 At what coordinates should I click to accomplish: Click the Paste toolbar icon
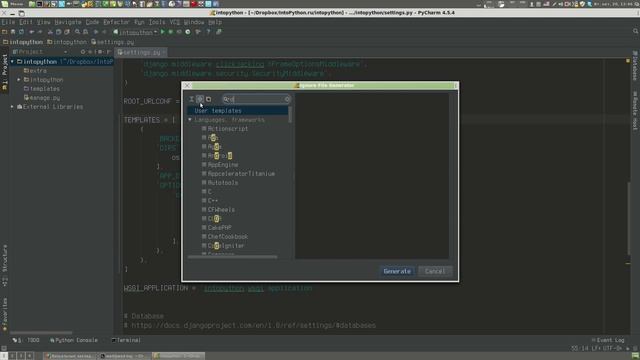point(67,32)
